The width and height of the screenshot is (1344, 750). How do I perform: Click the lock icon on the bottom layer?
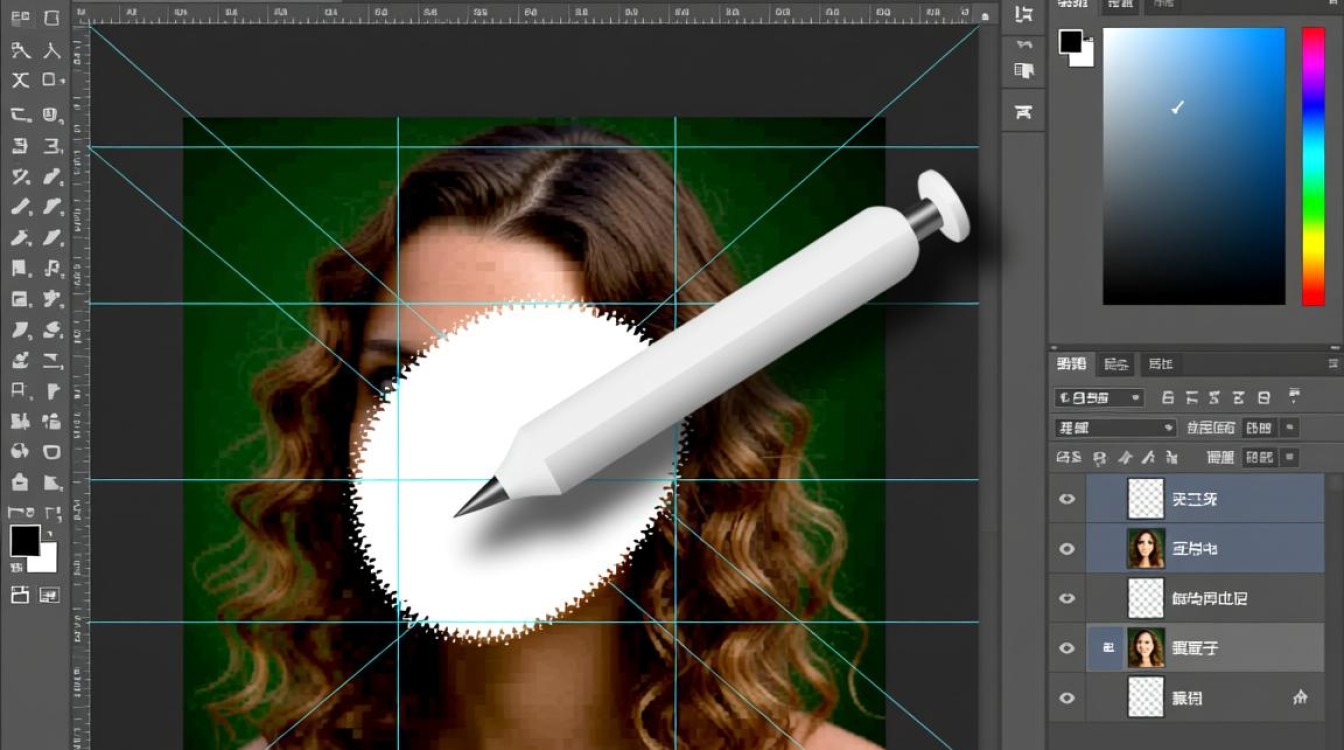(x=1301, y=697)
